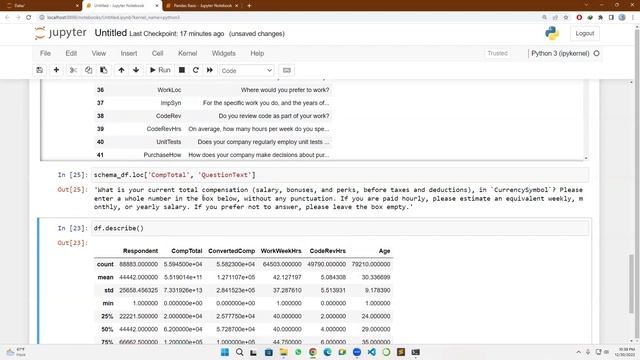Open the Help menu
This screenshot has width=640, height=360.
[x=257, y=53]
